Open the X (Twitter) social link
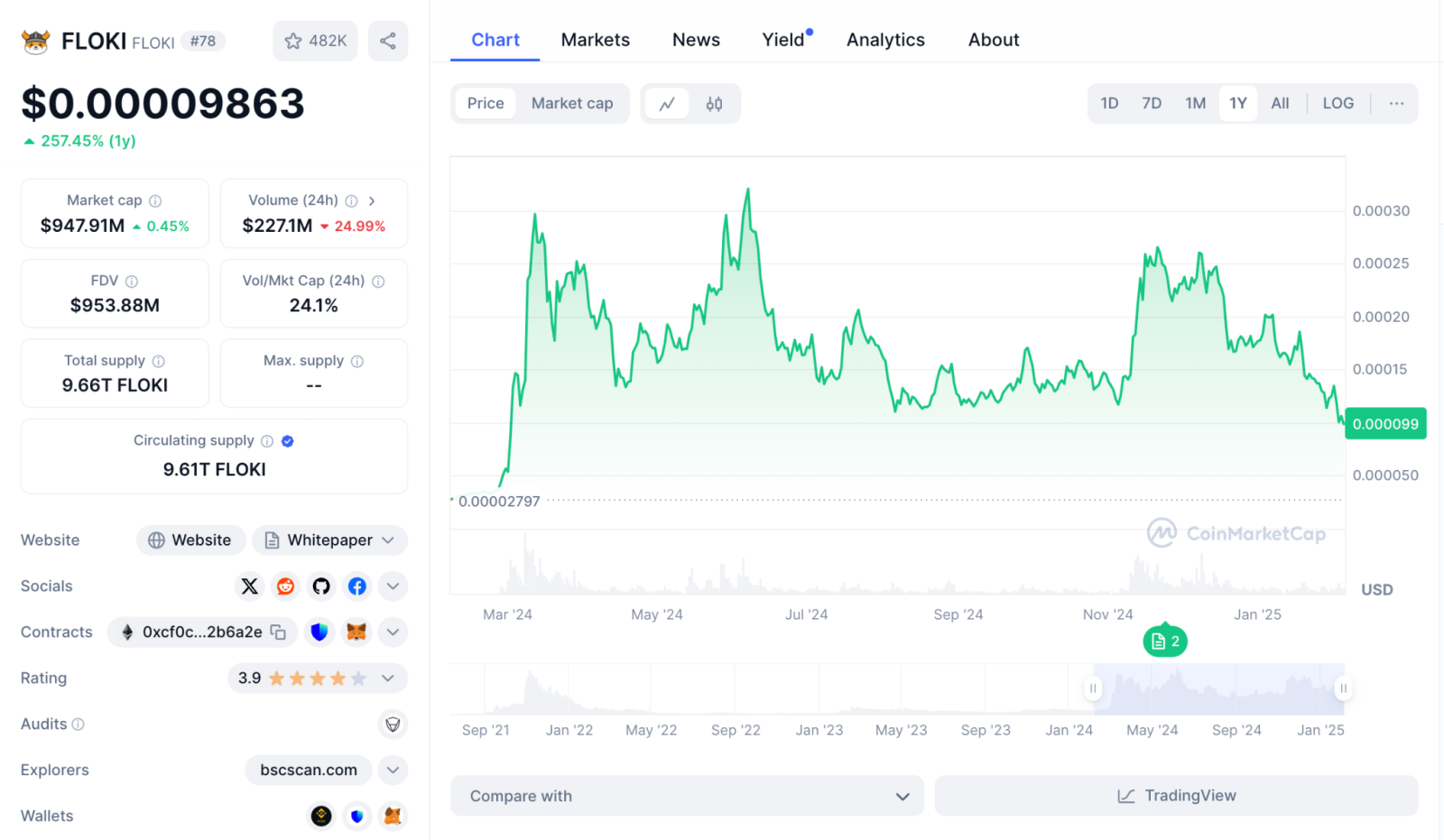The image size is (1444, 840). [x=250, y=586]
